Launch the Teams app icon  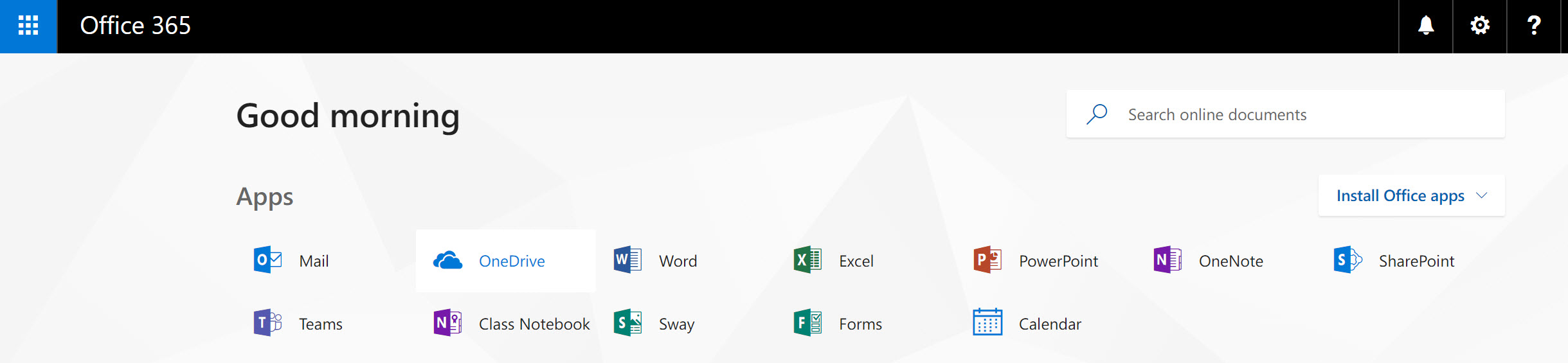click(x=267, y=323)
